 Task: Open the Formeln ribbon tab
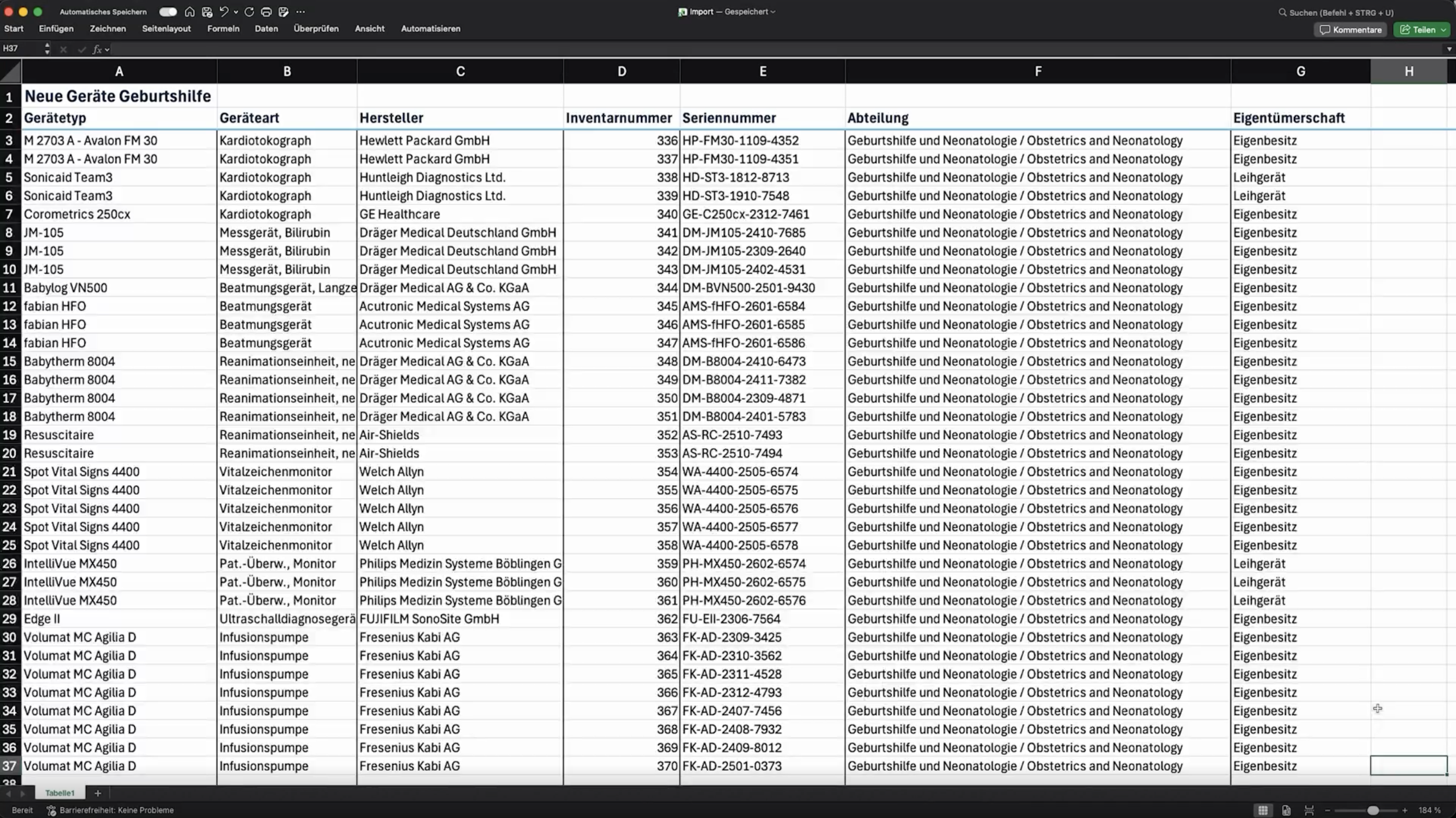coord(223,28)
